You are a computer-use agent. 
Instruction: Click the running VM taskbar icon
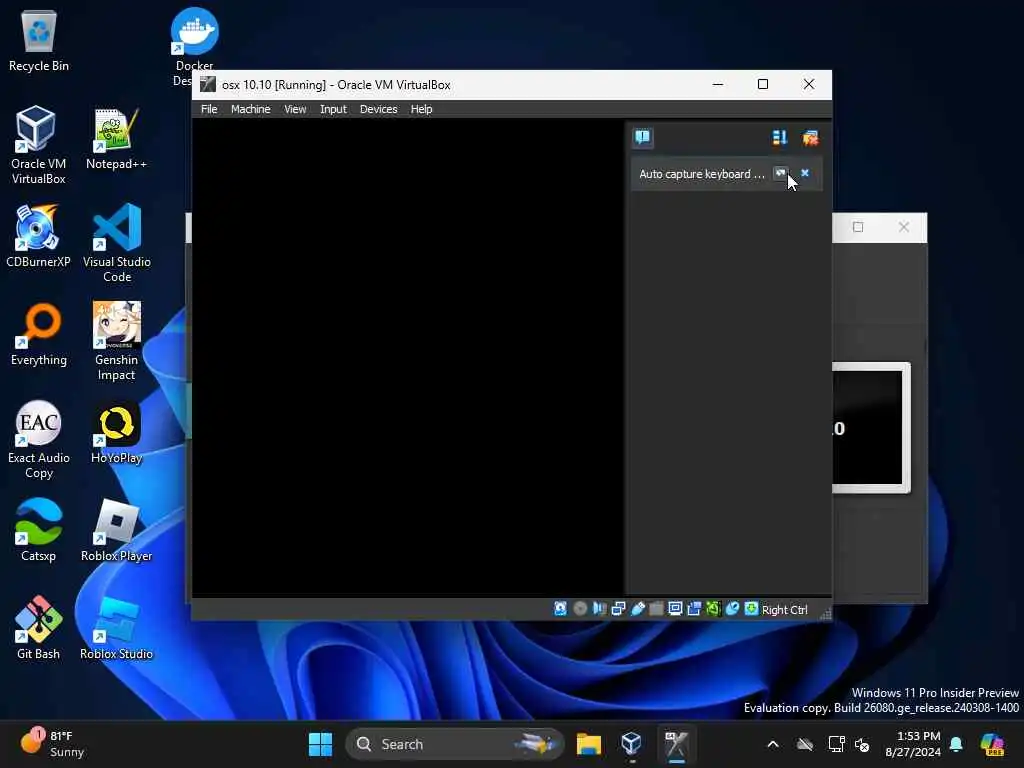coord(677,744)
